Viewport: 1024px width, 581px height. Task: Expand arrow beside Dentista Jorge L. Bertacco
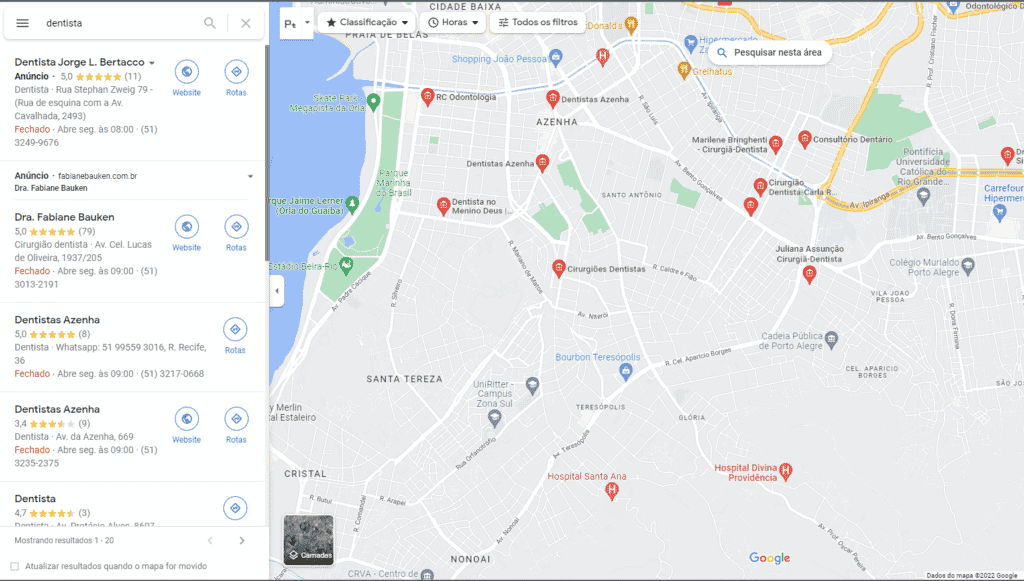[x=152, y=63]
